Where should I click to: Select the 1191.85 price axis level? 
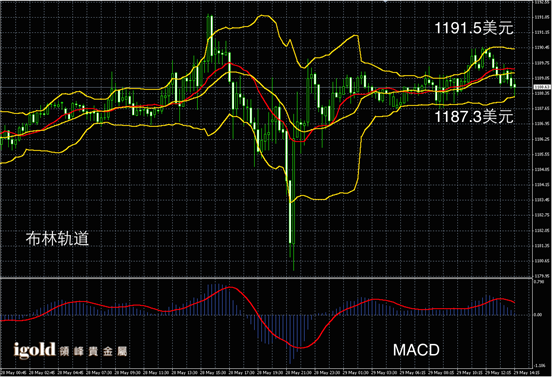point(542,17)
